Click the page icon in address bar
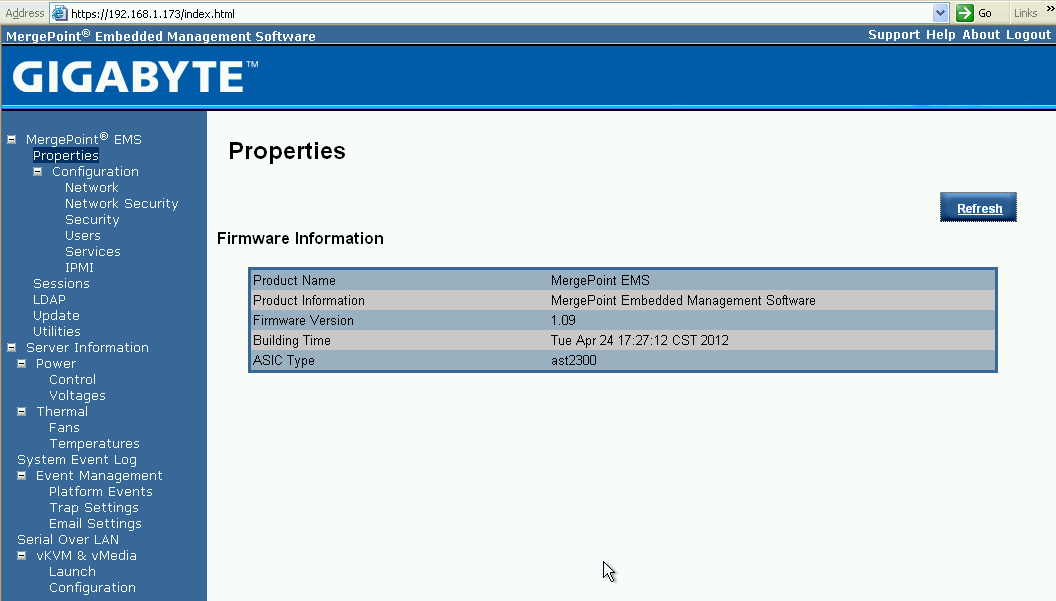Image resolution: width=1056 pixels, height=601 pixels. click(60, 13)
